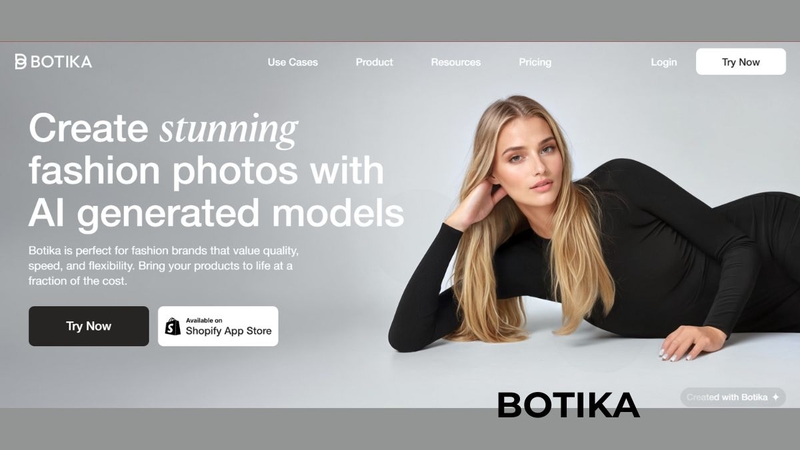Click the Botika logo icon in header
This screenshot has width=800, height=450.
[20, 62]
